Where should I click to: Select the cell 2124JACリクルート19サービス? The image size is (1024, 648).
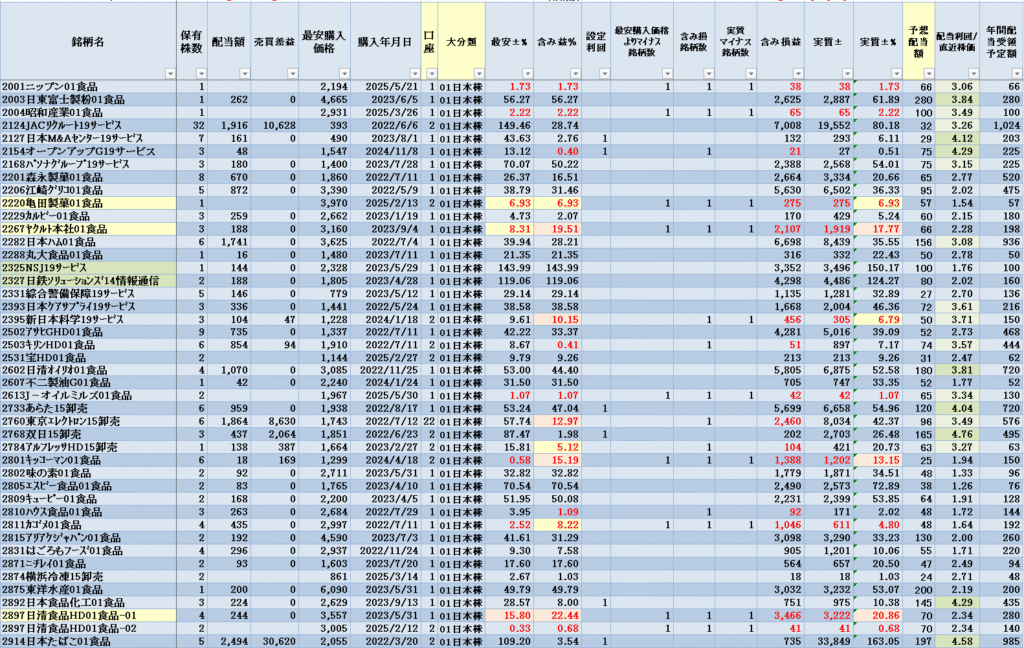tap(88, 125)
